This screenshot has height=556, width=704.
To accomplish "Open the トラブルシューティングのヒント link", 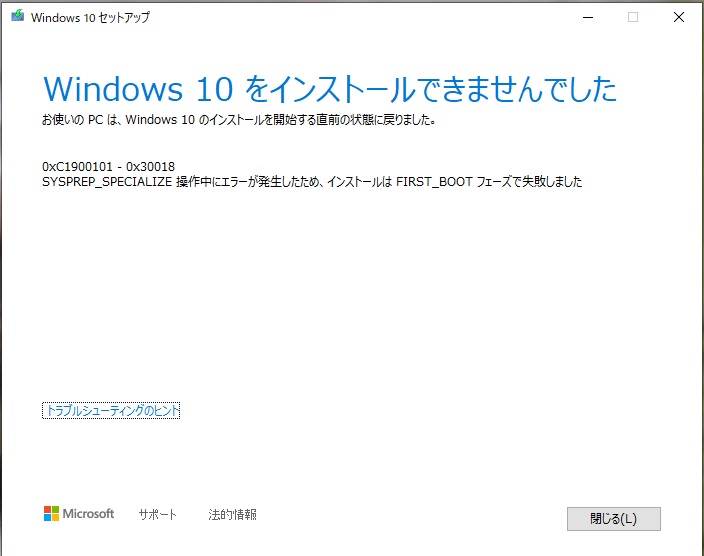I will pyautogui.click(x=111, y=410).
